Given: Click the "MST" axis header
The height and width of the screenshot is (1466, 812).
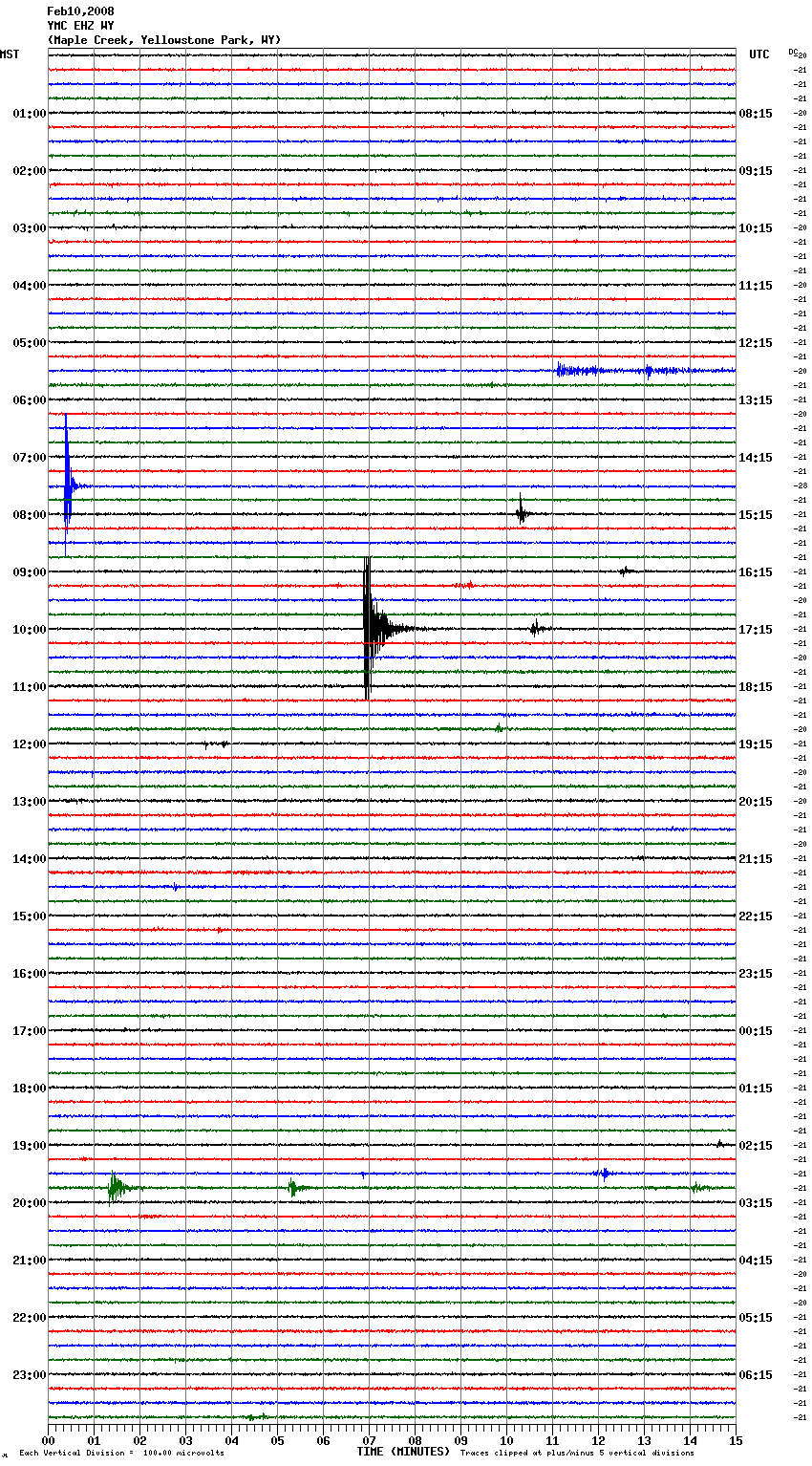Looking at the screenshot, I should (x=10, y=54).
